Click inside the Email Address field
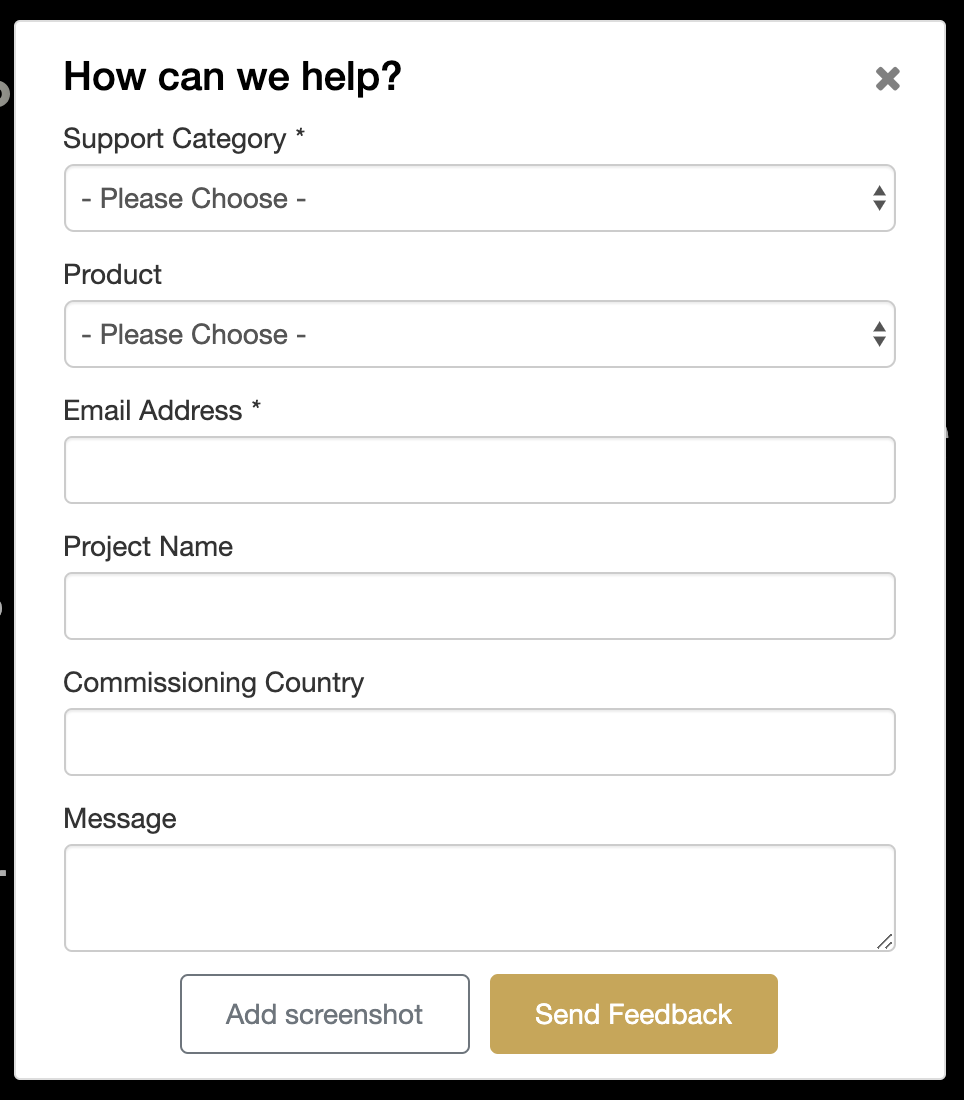Screen dimensions: 964x1100 (480, 469)
